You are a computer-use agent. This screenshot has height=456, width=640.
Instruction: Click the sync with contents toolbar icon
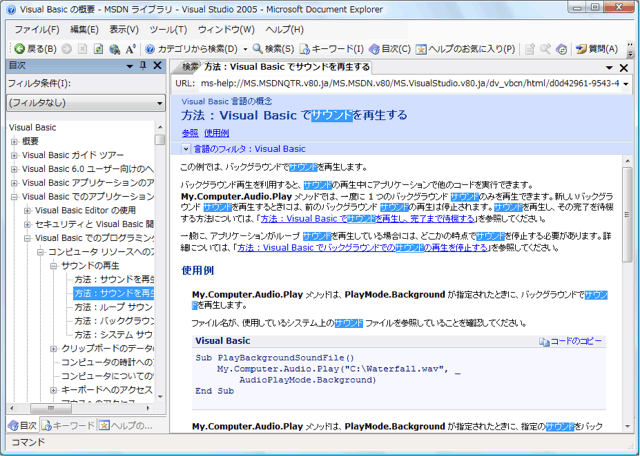coord(562,49)
